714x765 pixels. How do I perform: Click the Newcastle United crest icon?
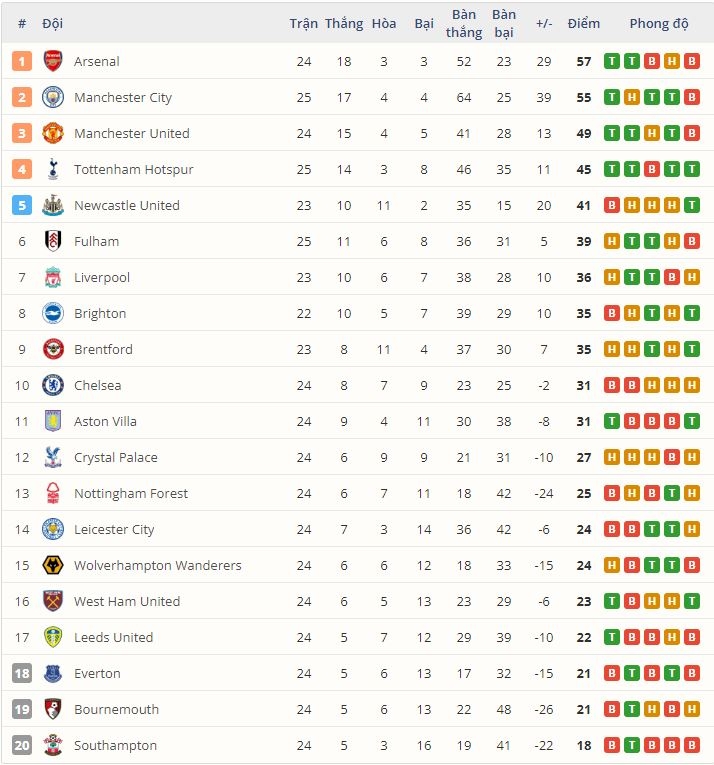tap(53, 205)
